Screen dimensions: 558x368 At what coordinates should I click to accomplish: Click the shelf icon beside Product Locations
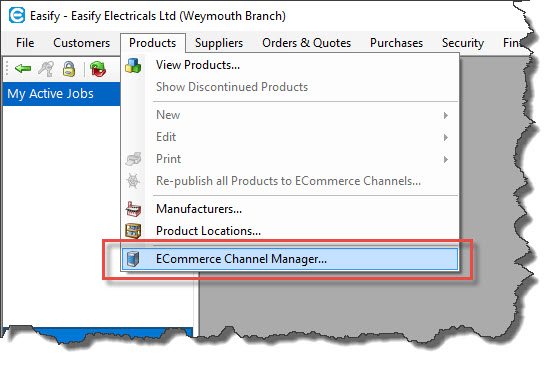[x=133, y=231]
